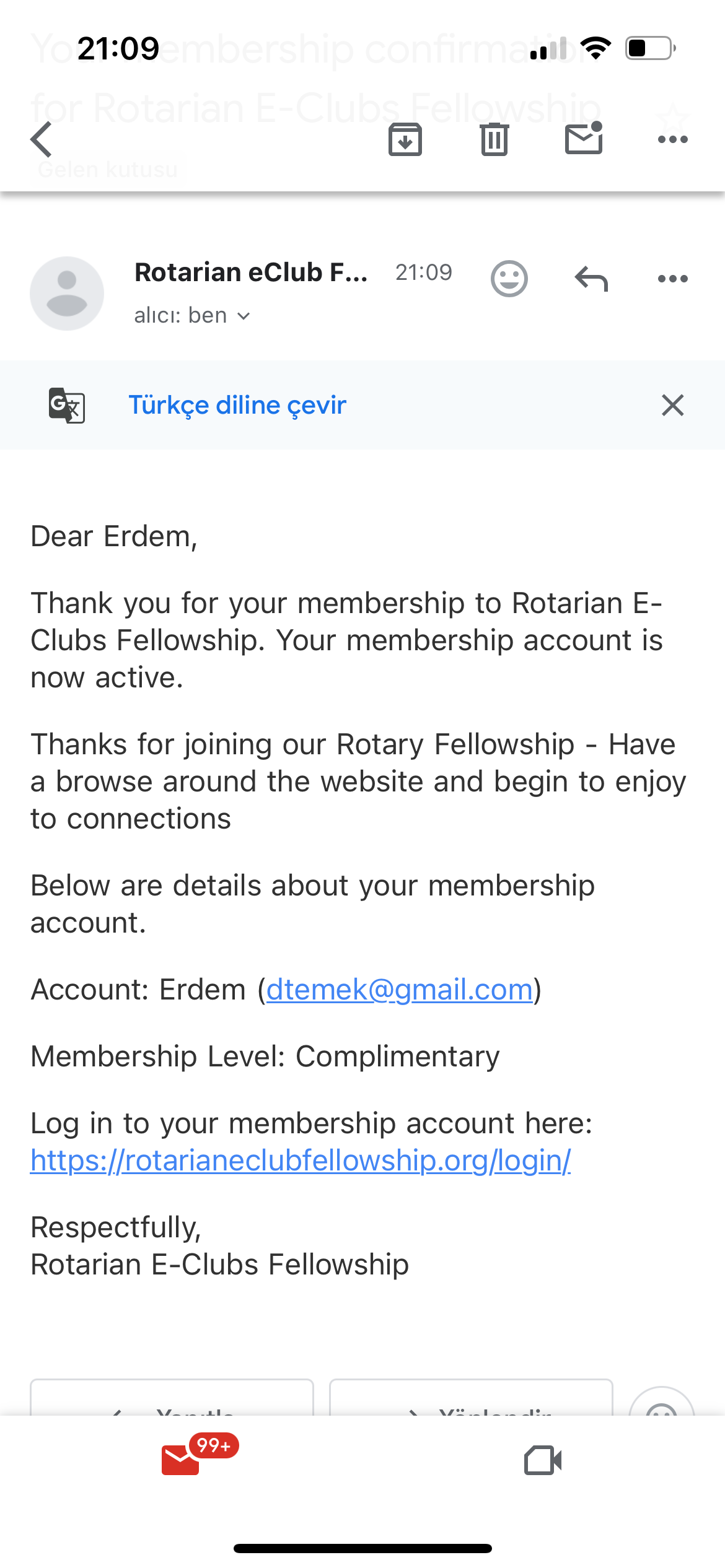Tap the Google Translate icon
Viewport: 725px width, 1568px height.
(67, 405)
